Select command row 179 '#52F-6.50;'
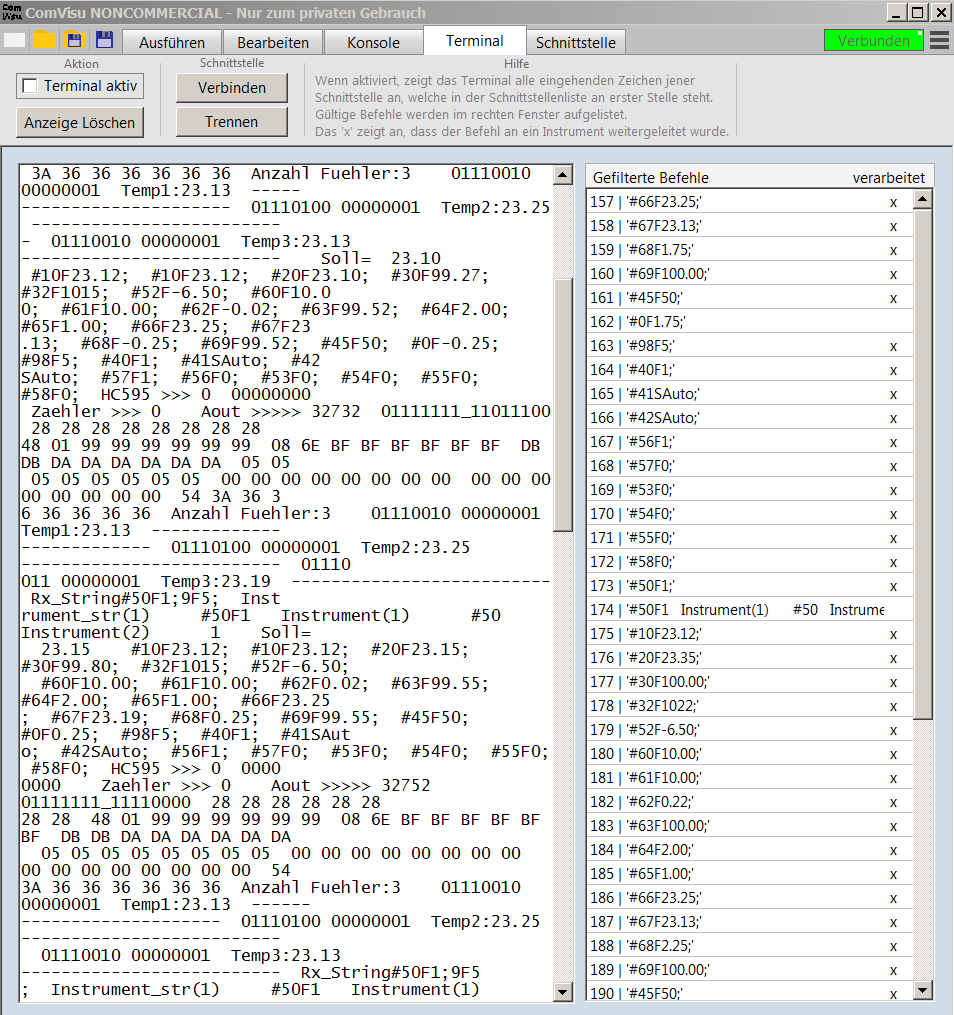954x1015 pixels. [749, 730]
